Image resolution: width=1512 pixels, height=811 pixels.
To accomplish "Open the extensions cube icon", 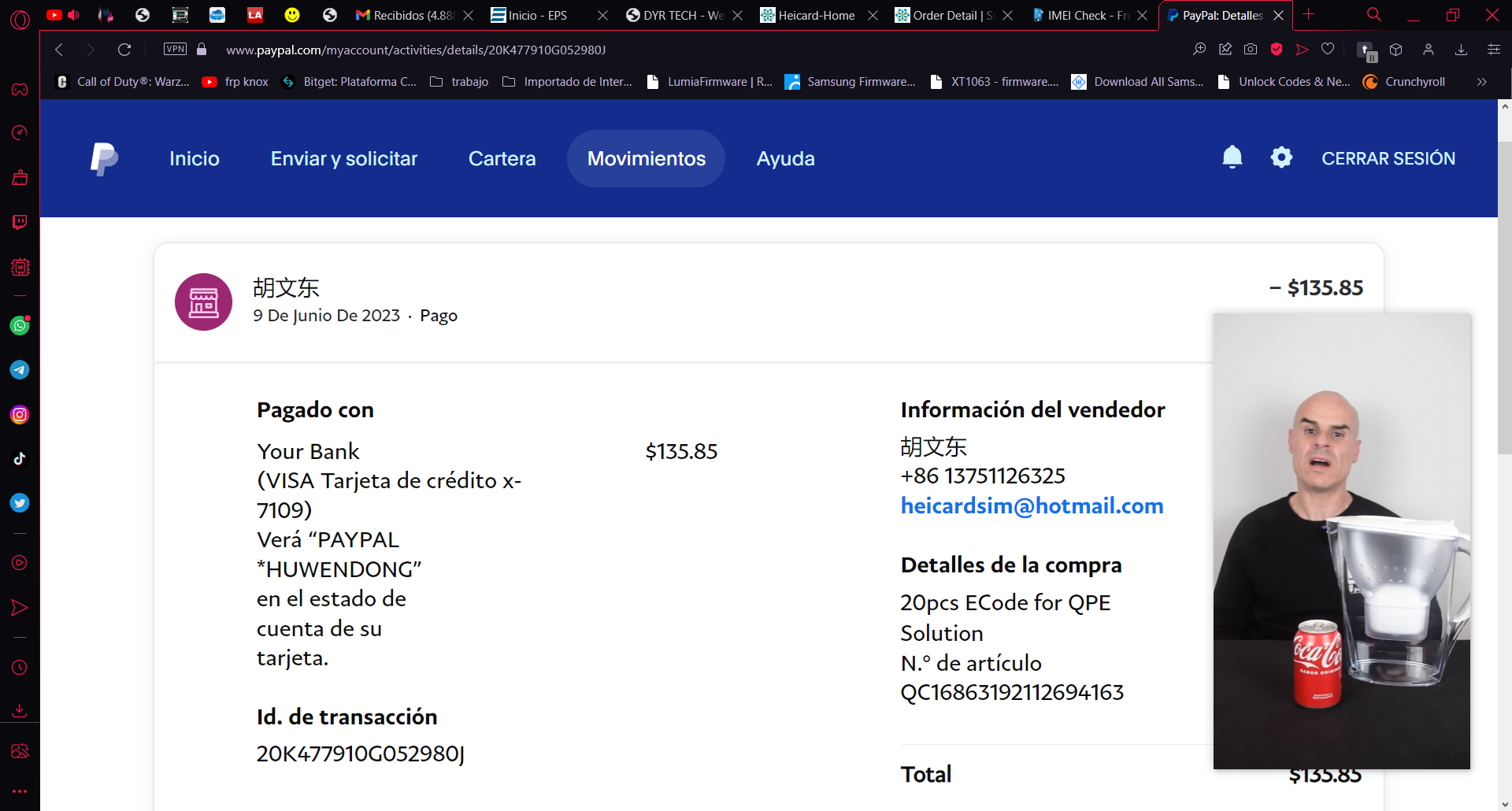I will [1396, 50].
